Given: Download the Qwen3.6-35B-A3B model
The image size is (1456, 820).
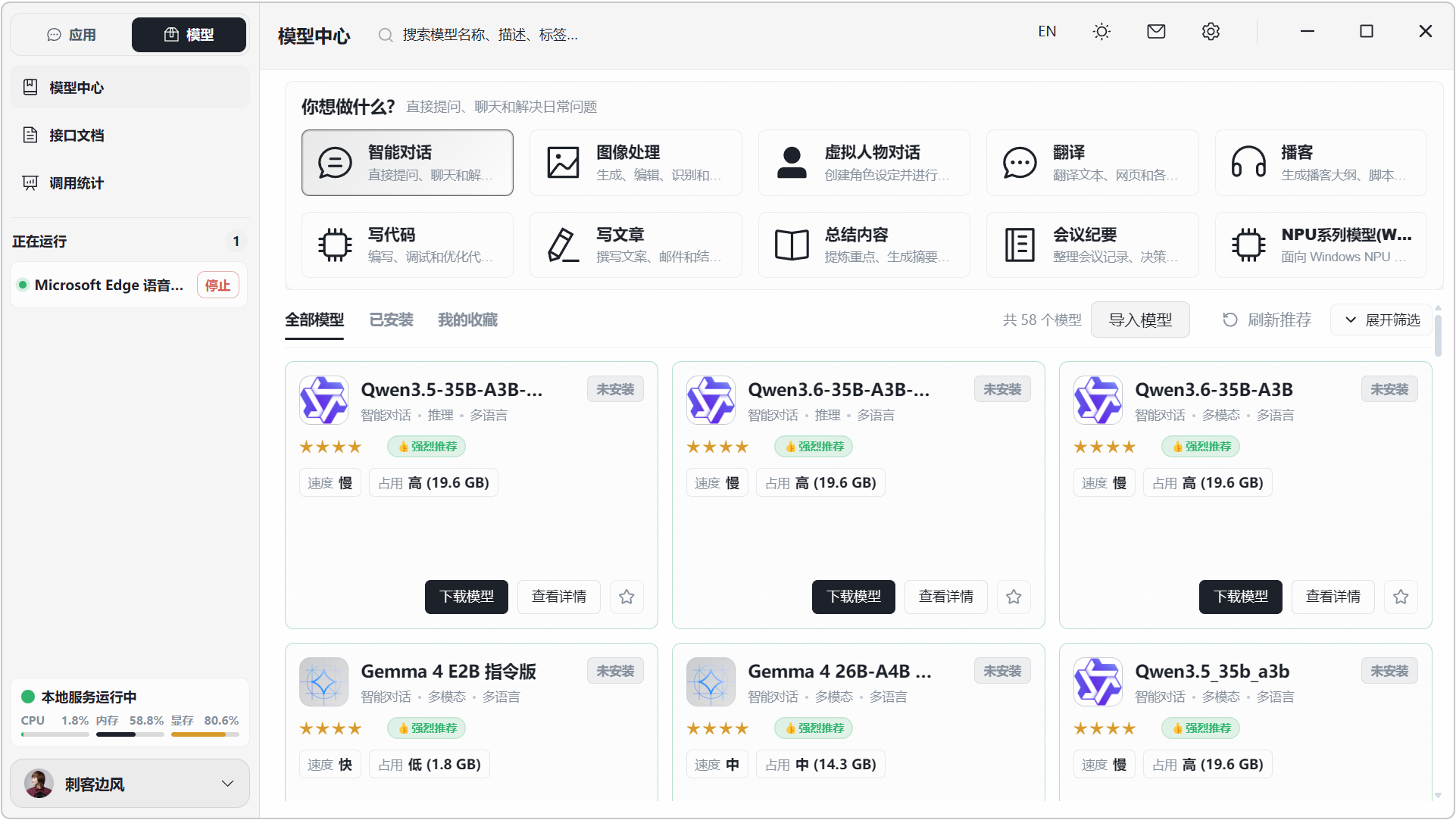Looking at the screenshot, I should [1241, 597].
